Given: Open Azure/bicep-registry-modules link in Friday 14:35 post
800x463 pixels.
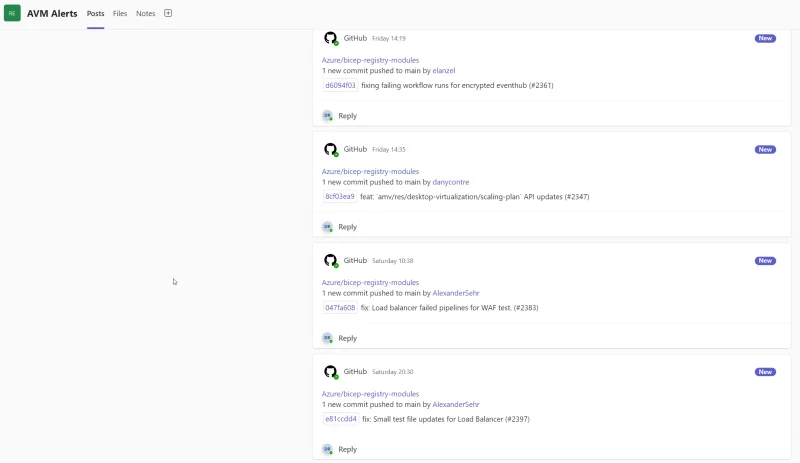Looking at the screenshot, I should (370, 172).
